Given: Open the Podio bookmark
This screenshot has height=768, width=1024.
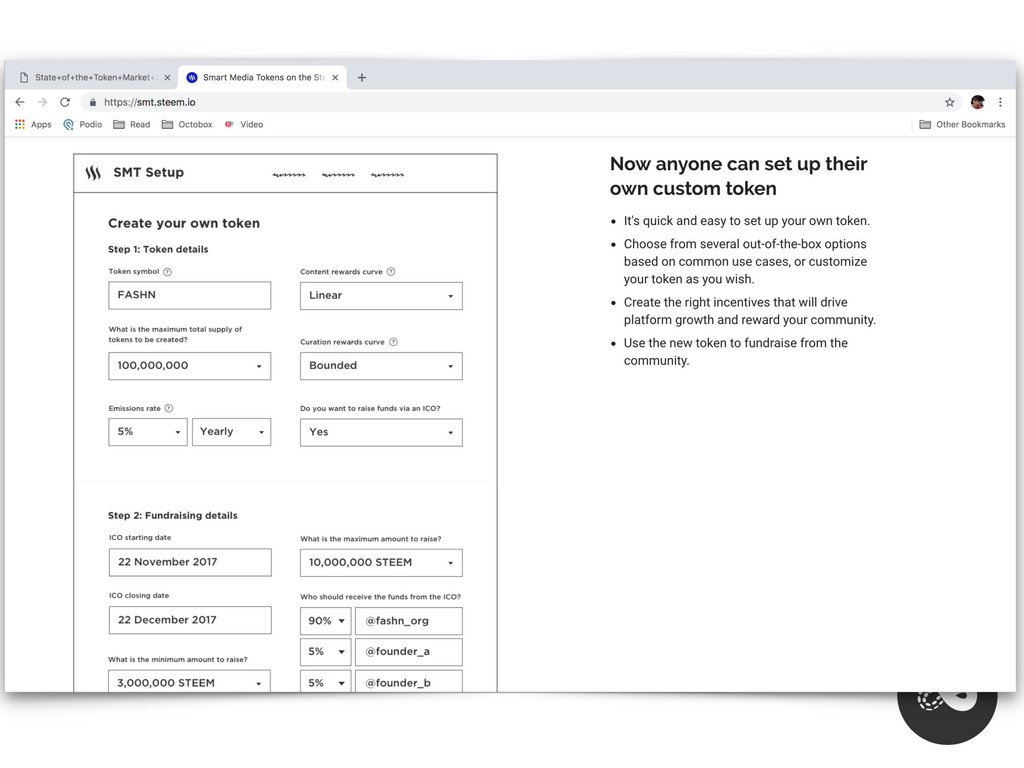Looking at the screenshot, I should click(x=83, y=124).
